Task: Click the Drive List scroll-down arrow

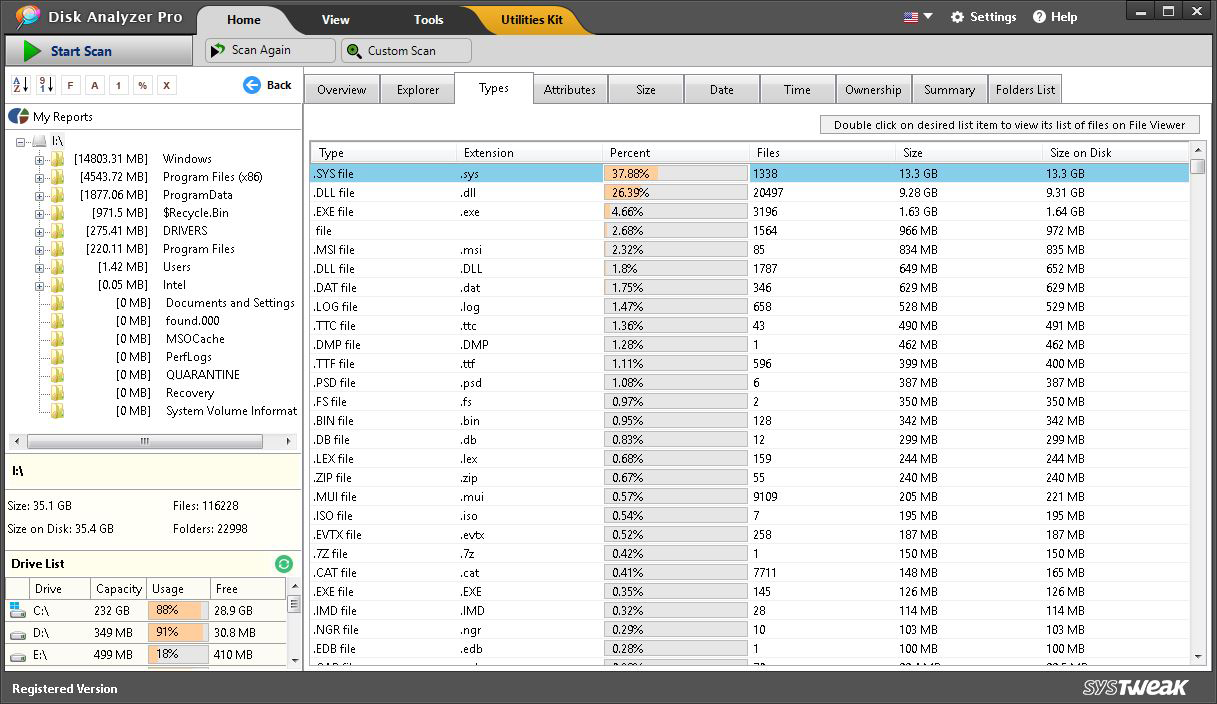Action: [294, 659]
